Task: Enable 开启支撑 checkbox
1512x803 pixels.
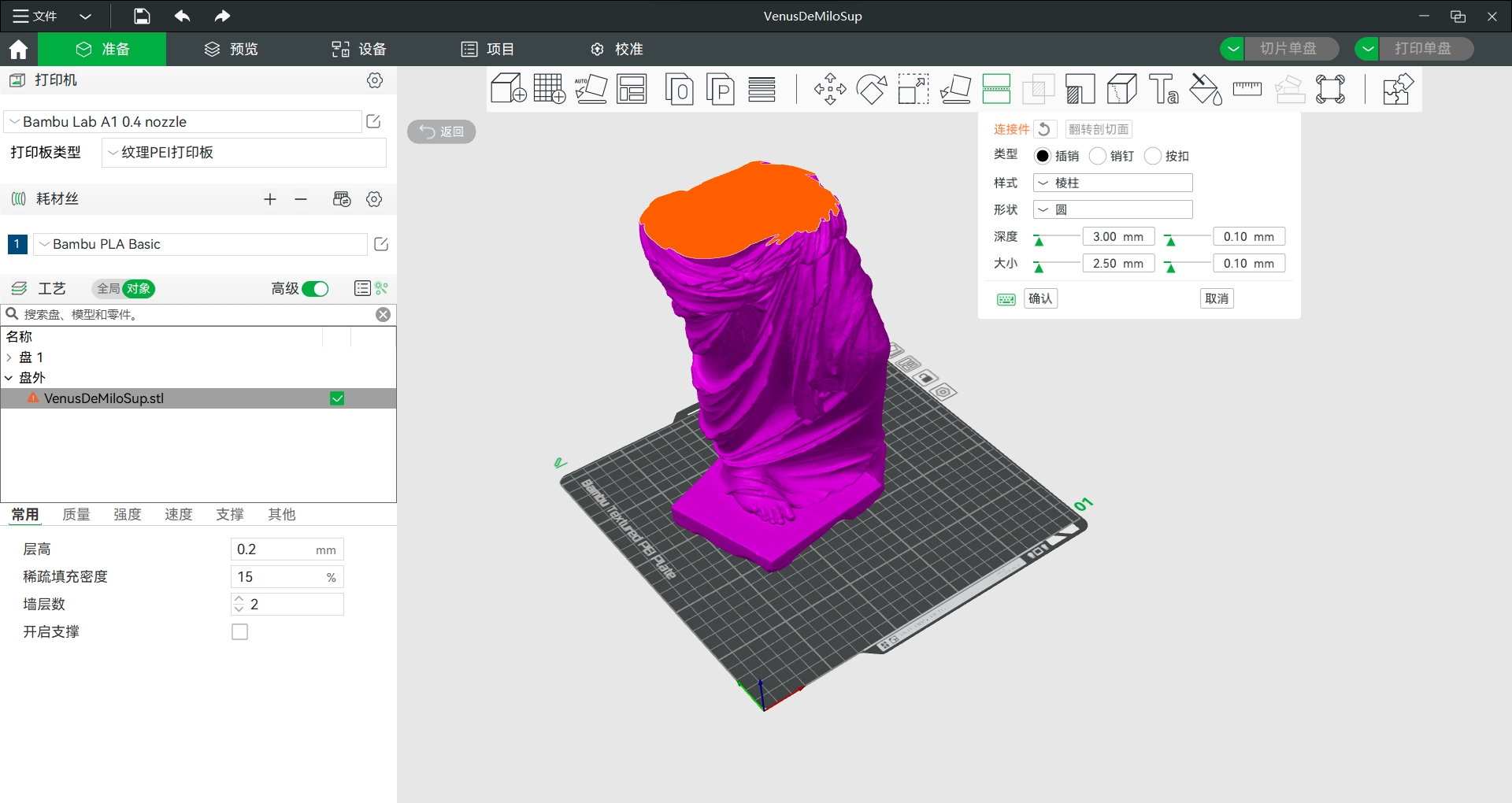Action: point(240,632)
